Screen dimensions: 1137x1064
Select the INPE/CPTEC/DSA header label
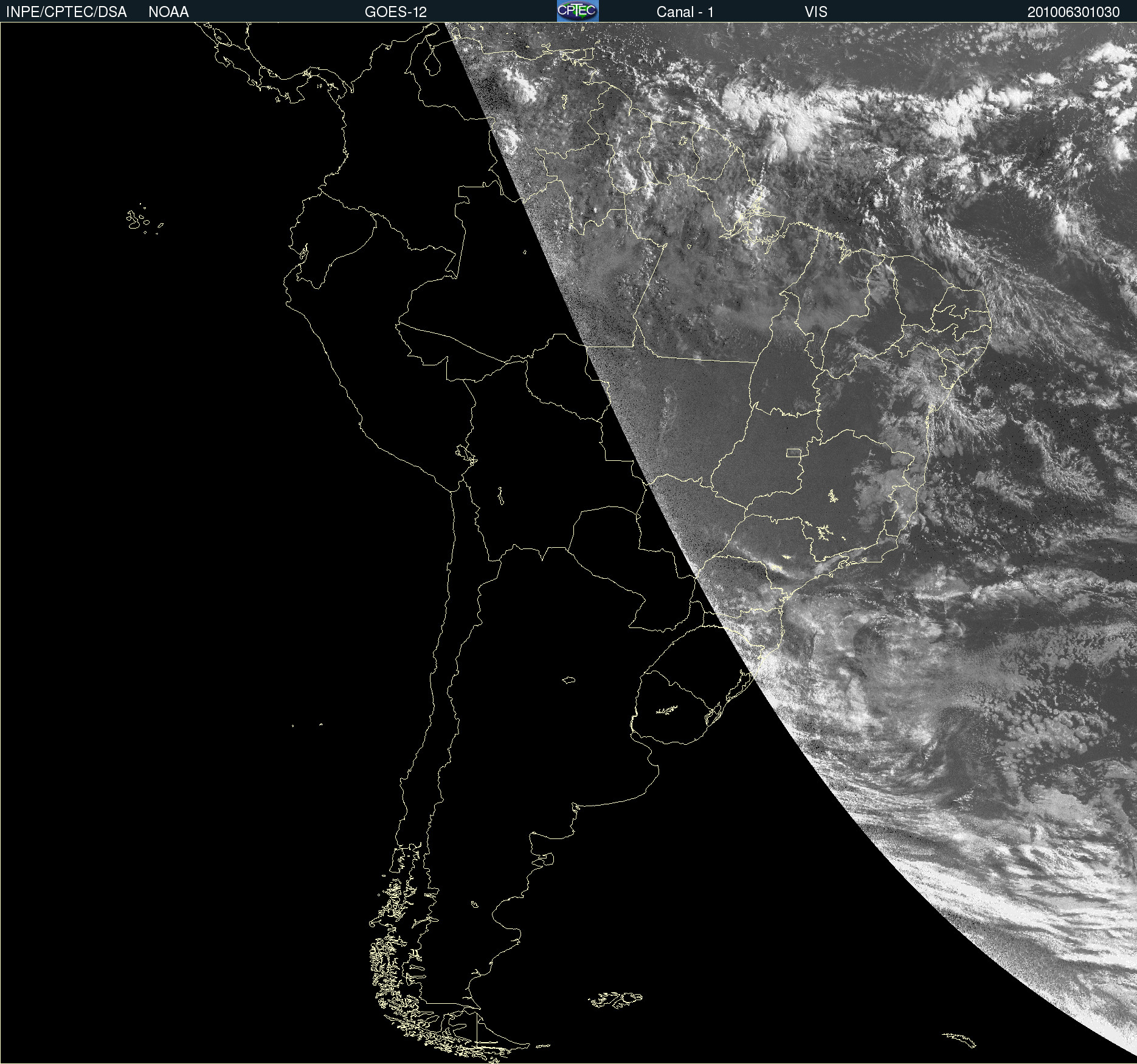[66, 12]
